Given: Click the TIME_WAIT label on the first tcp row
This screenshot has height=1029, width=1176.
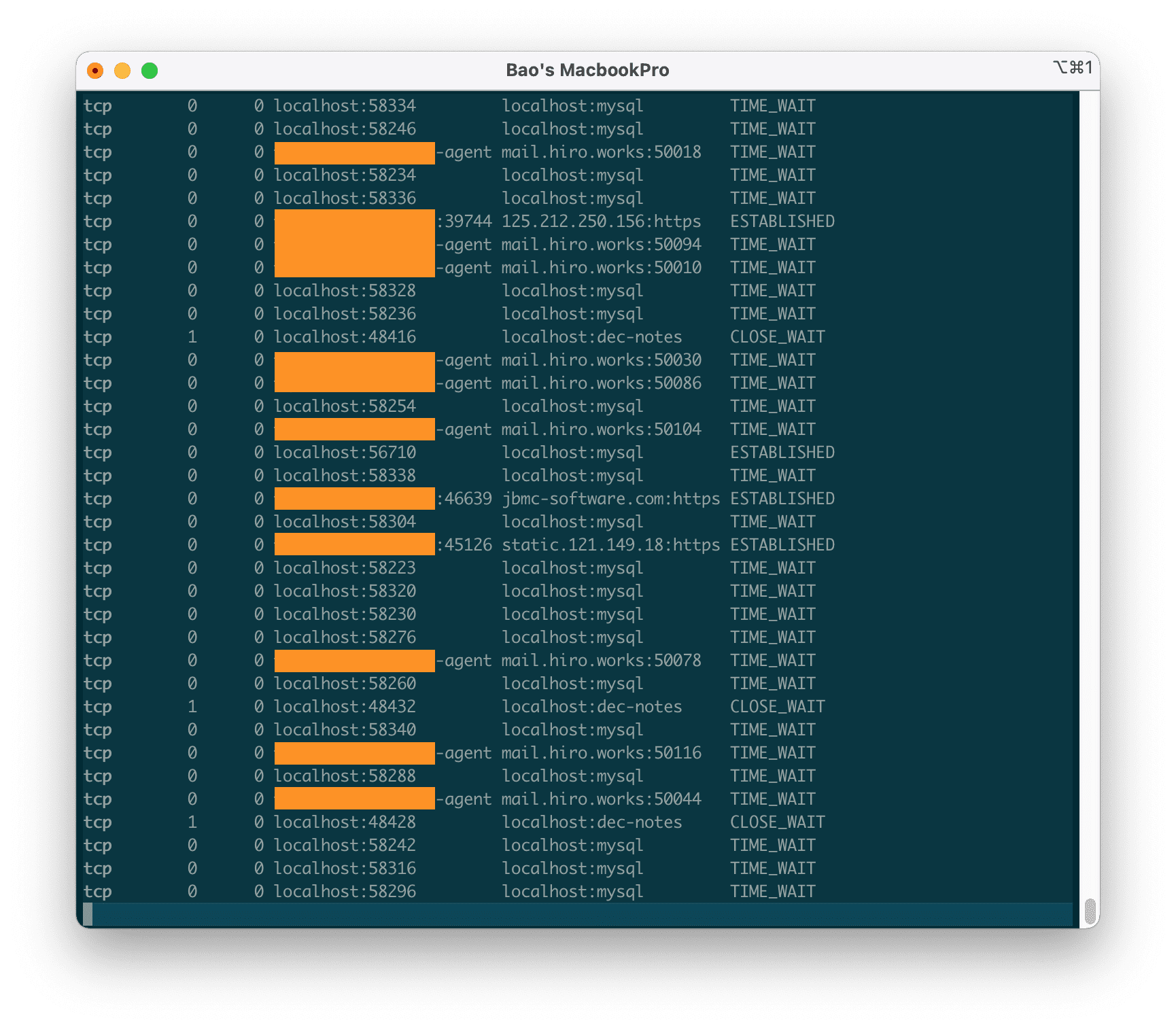Looking at the screenshot, I should 772,106.
